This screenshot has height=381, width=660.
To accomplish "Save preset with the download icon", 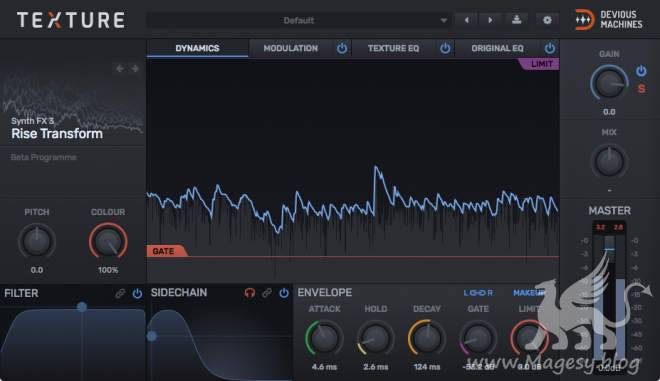I will point(516,20).
